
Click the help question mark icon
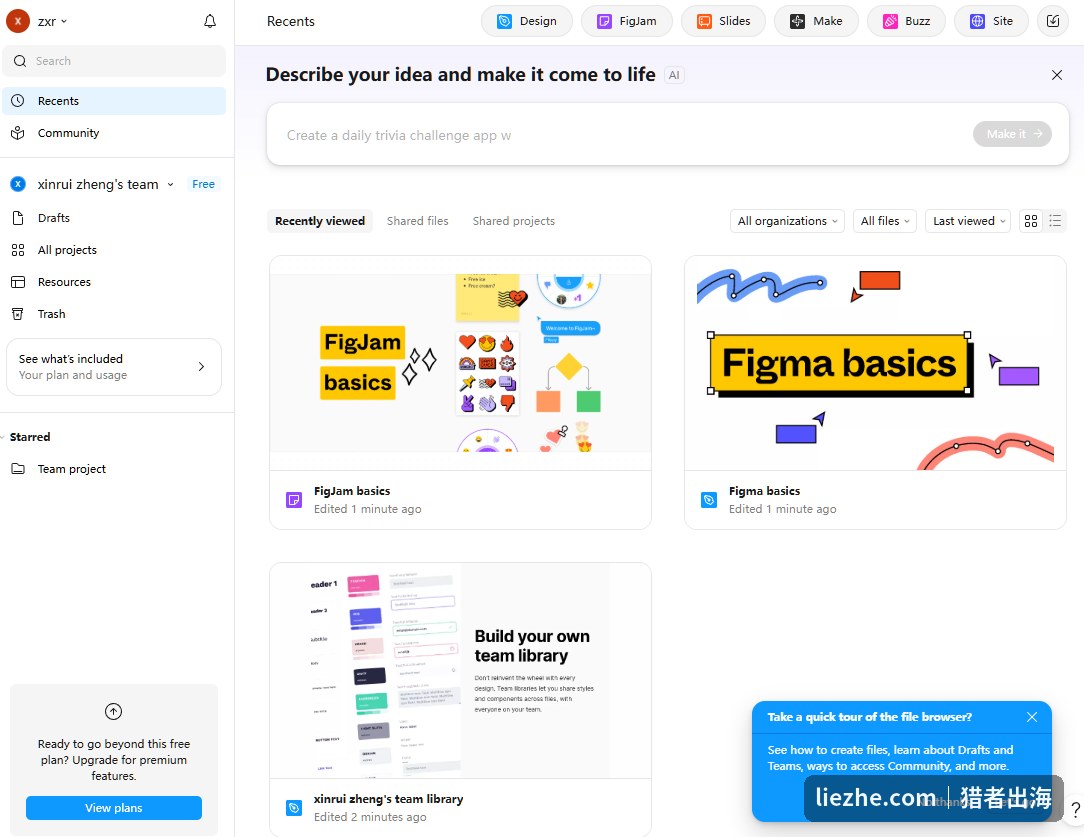1075,809
